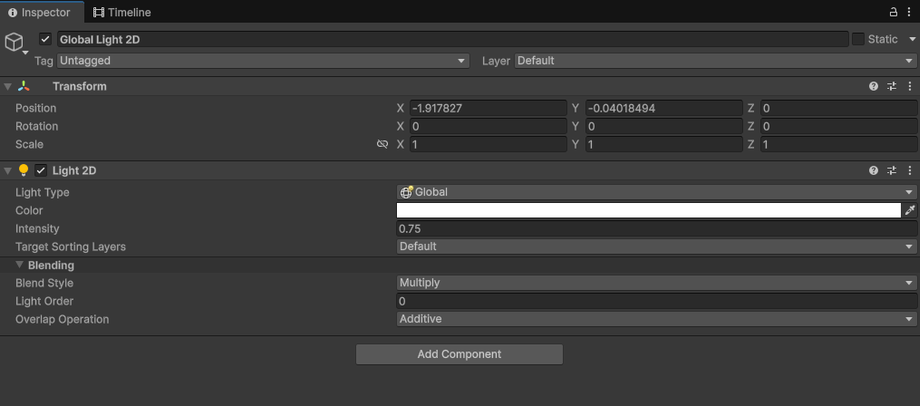The width and height of the screenshot is (920, 406).
Task: Click the Scale Y field
Action: (x=664, y=144)
